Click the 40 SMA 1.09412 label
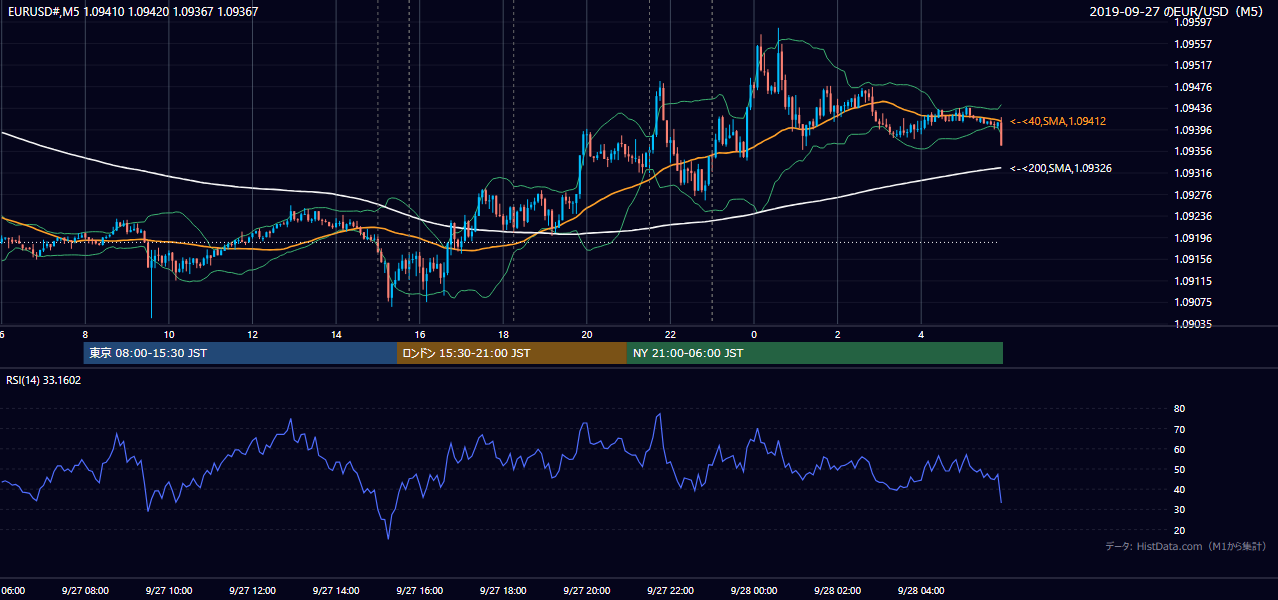The image size is (1278, 600). coord(1058,121)
